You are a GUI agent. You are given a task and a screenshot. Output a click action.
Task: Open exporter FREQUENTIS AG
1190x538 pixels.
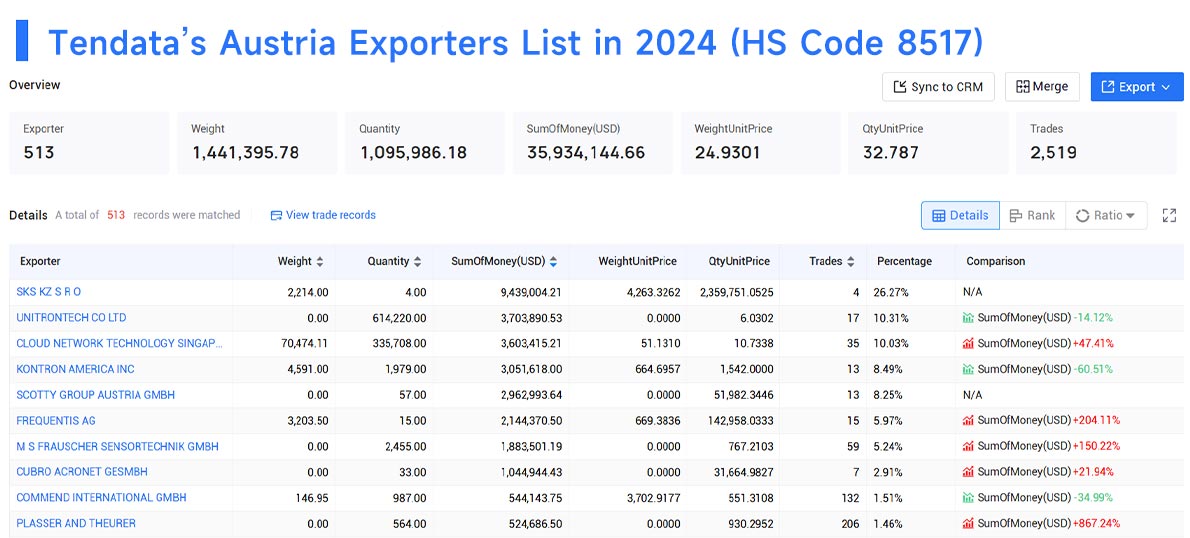tap(56, 420)
